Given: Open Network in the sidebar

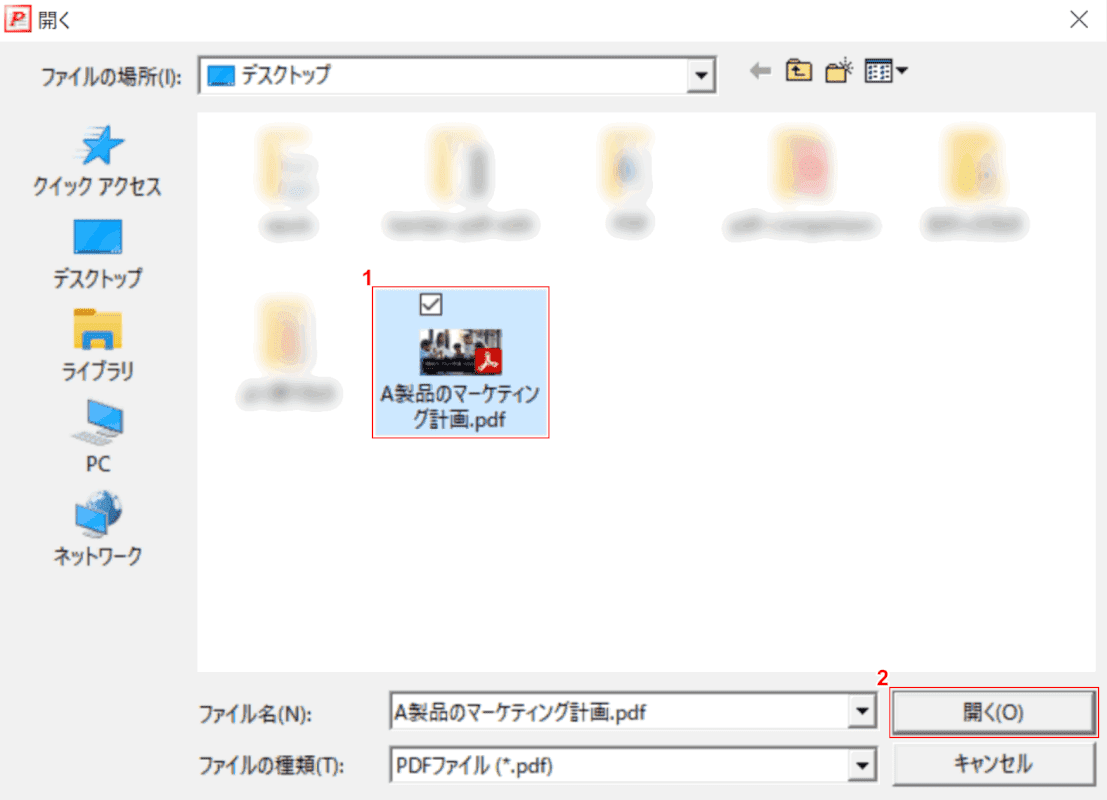Looking at the screenshot, I should click(97, 529).
